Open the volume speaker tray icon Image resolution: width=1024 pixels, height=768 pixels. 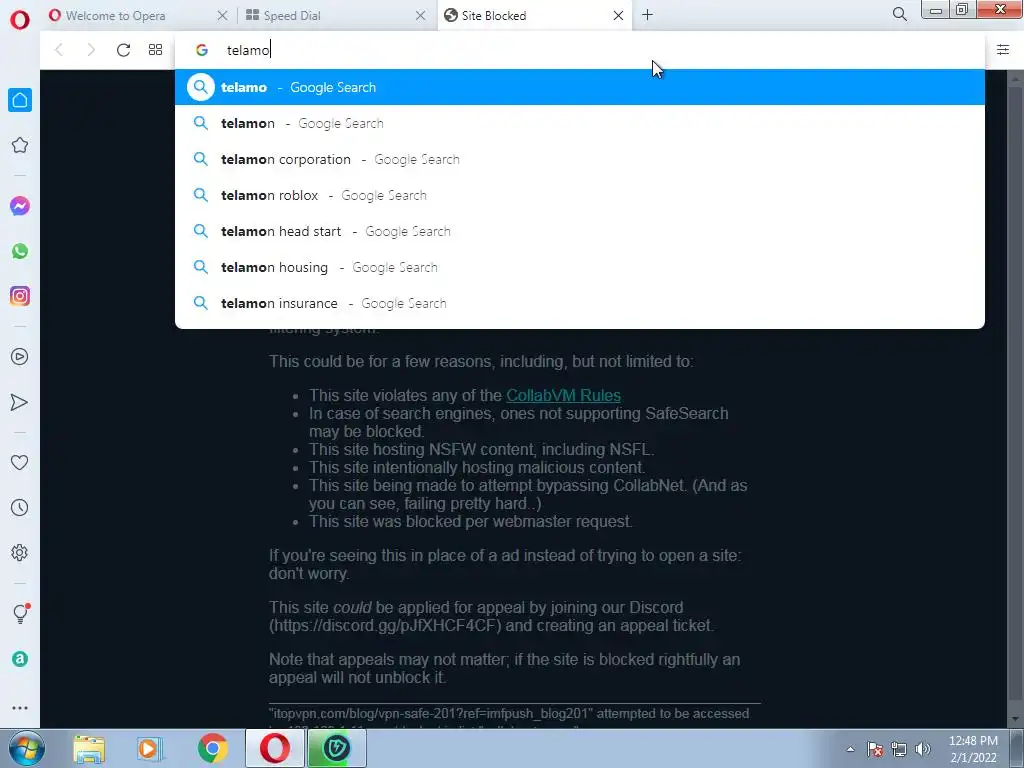(923, 750)
